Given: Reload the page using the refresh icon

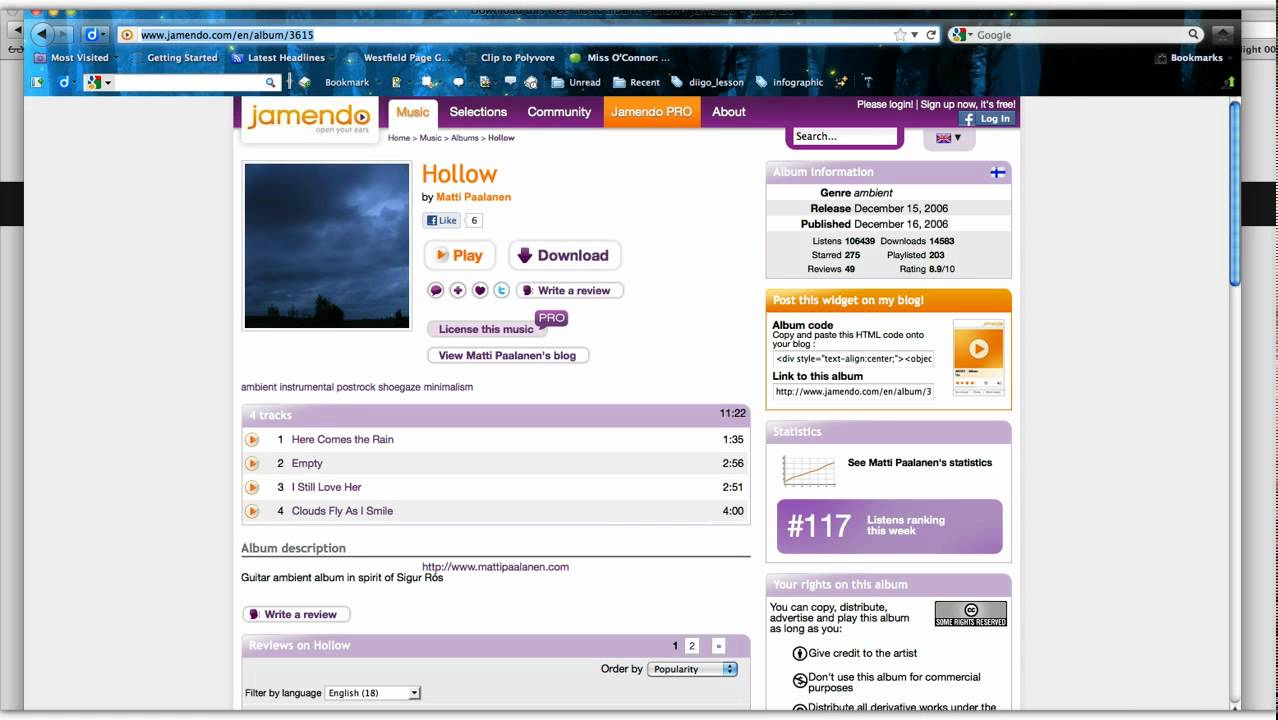Looking at the screenshot, I should pyautogui.click(x=931, y=34).
